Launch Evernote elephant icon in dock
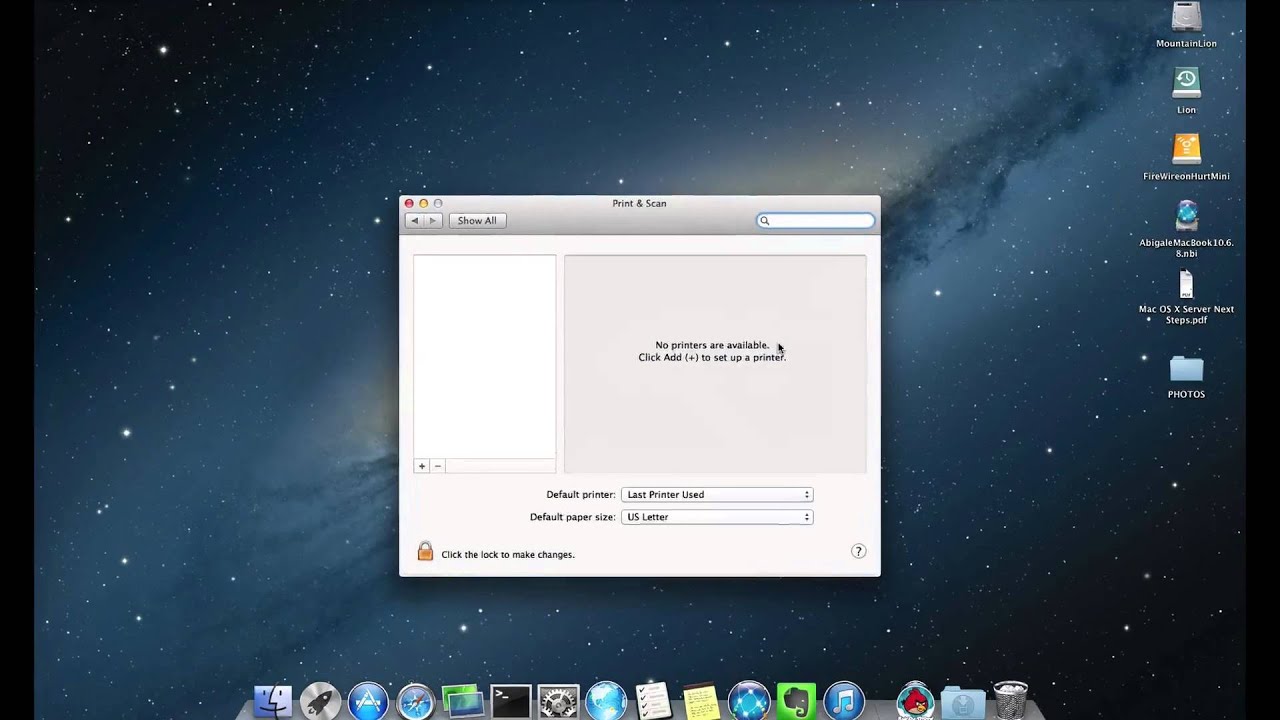The width and height of the screenshot is (1280, 720). 797,701
